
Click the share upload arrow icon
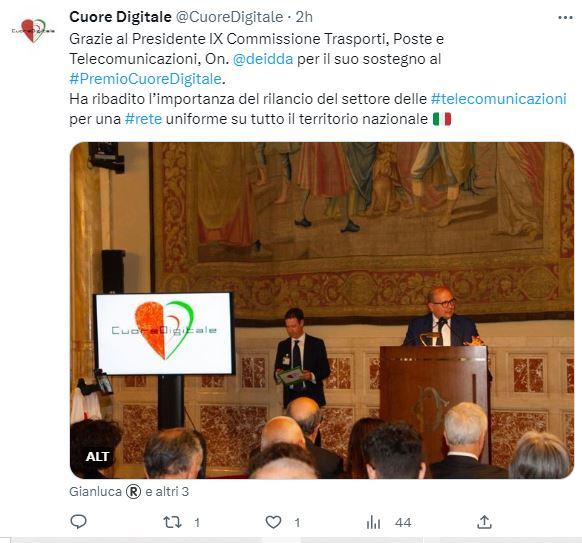pyautogui.click(x=484, y=522)
